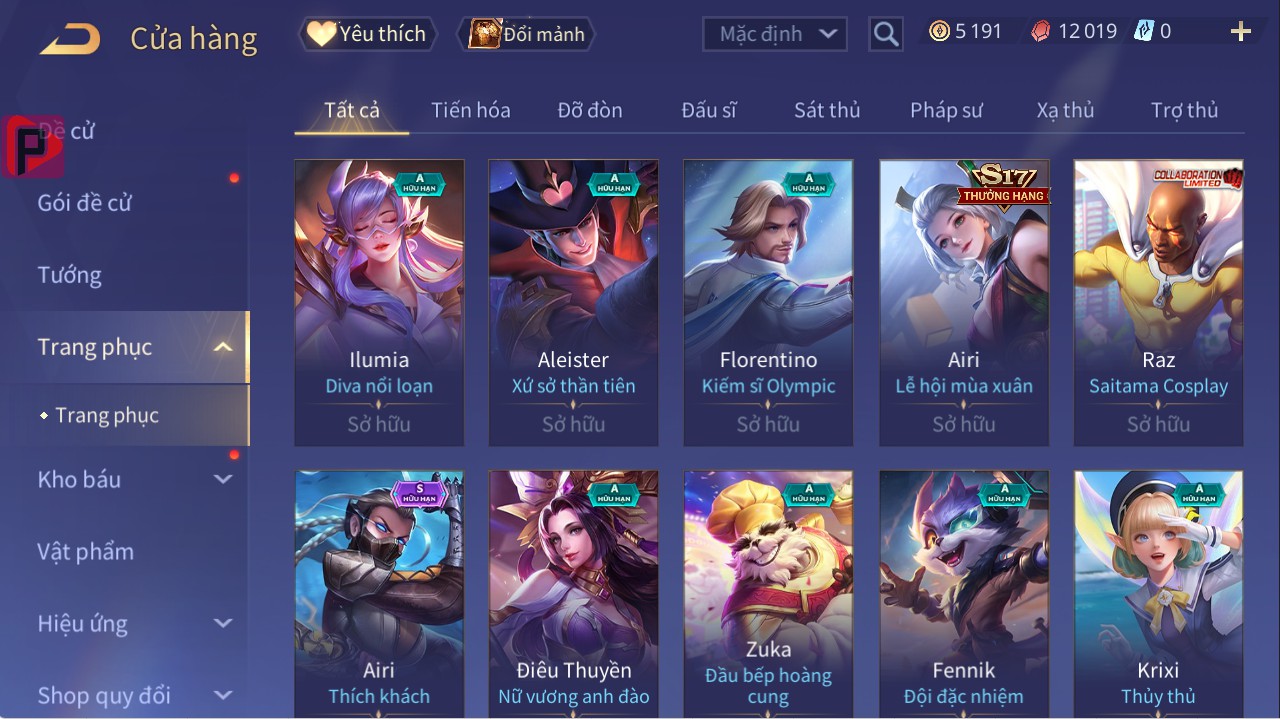Select Ilumia Diva nổi loạn skin card
This screenshot has width=1280, height=719.
[379, 303]
